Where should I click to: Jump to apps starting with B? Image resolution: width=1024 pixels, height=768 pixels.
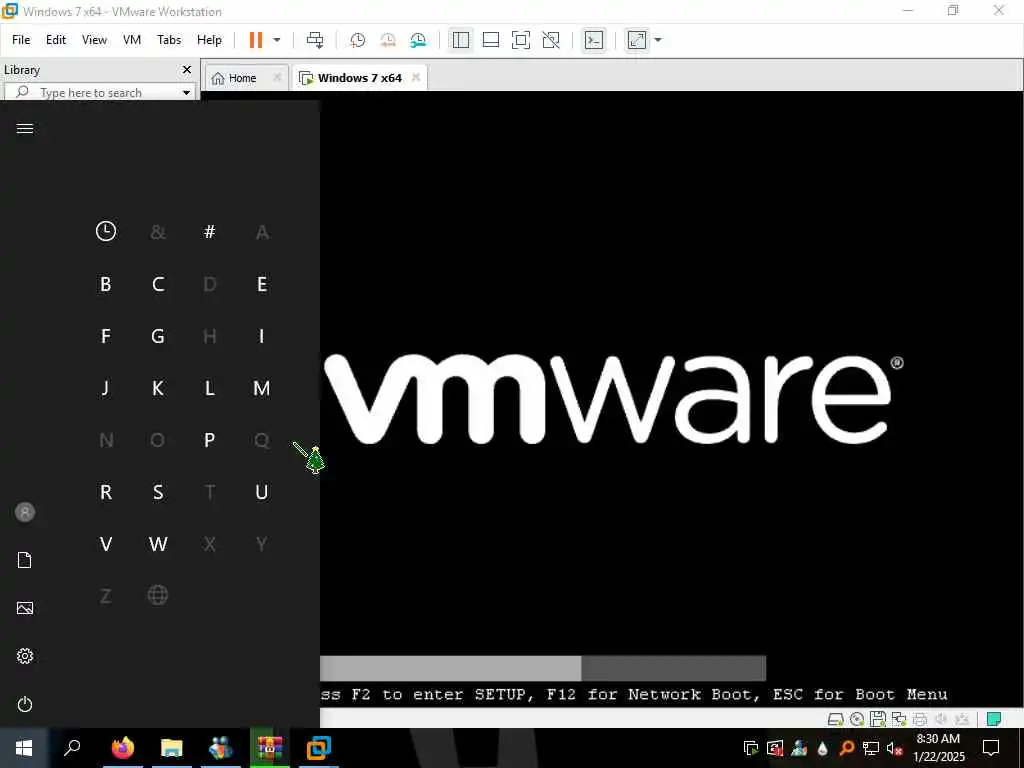pyautogui.click(x=105, y=284)
